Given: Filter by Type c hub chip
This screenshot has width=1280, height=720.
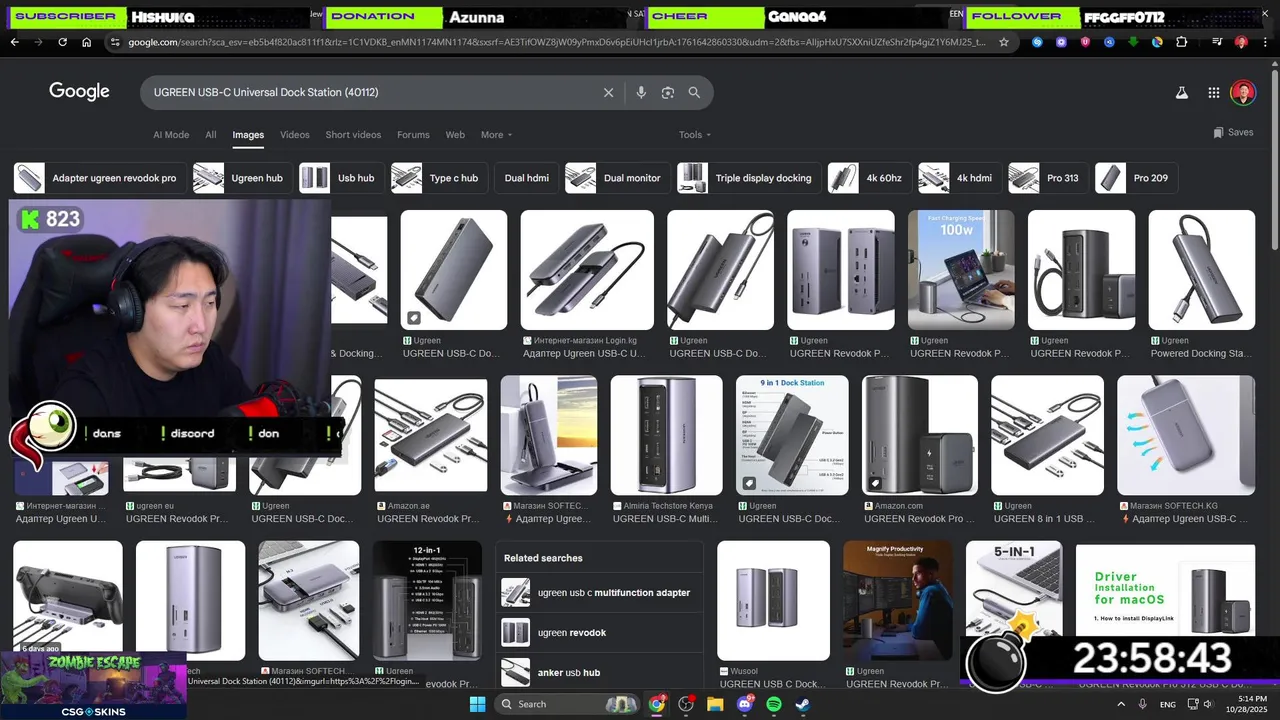Looking at the screenshot, I should tap(439, 178).
